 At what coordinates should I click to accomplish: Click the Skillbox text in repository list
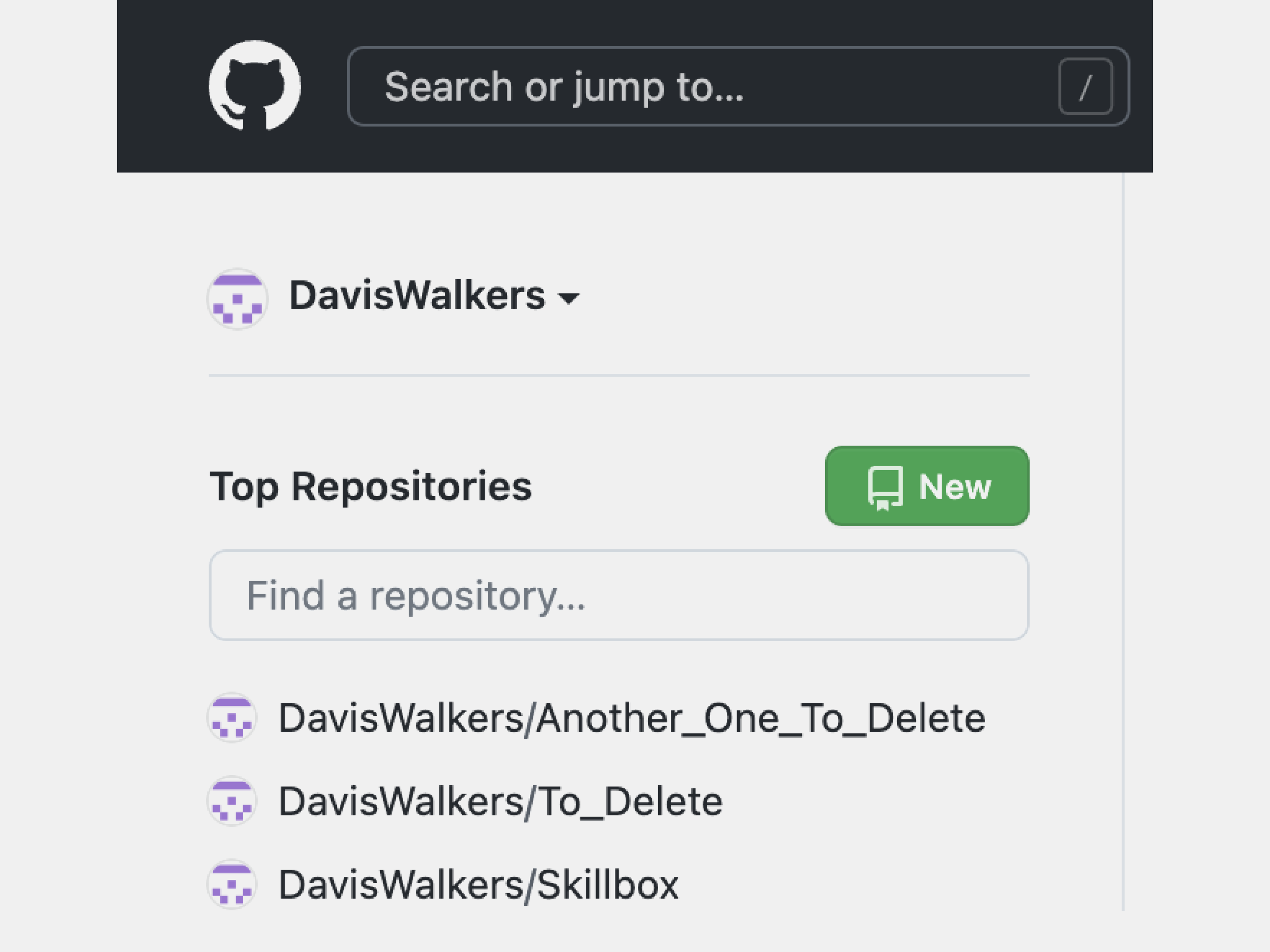pyautogui.click(x=607, y=884)
